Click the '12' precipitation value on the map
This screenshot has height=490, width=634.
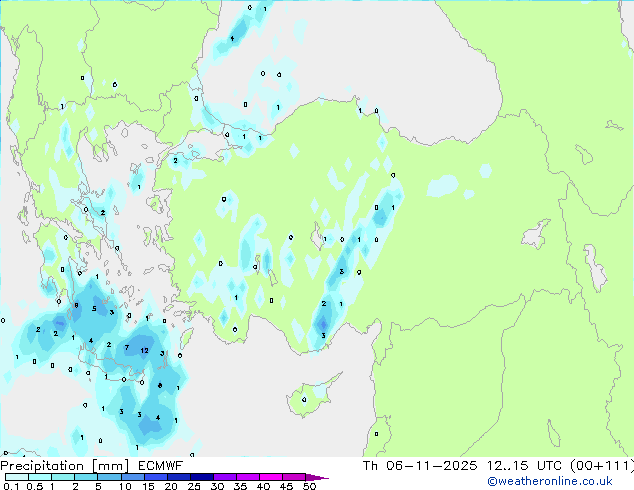[144, 351]
